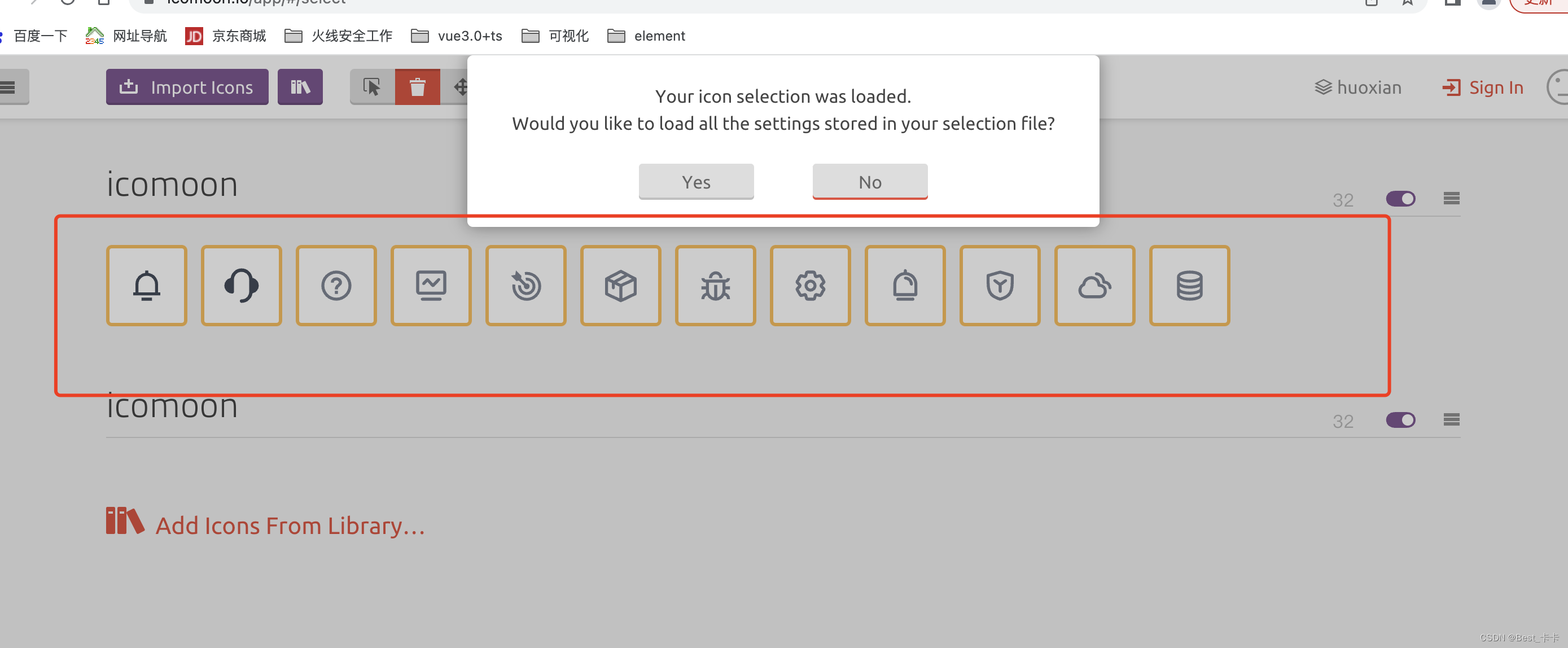This screenshot has width=1568, height=648.
Task: Open the top-left main menu
Action: coord(8,87)
